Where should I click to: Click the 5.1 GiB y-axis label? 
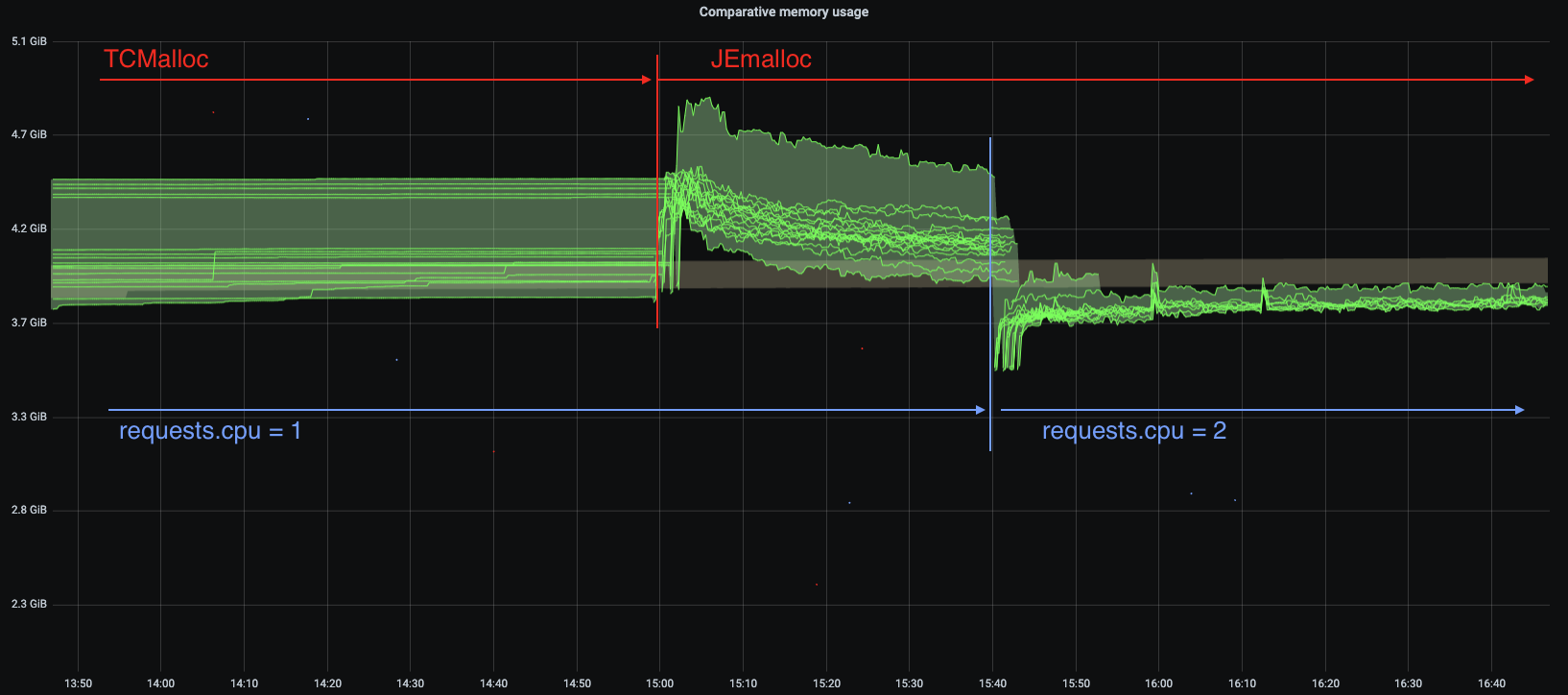pos(29,41)
